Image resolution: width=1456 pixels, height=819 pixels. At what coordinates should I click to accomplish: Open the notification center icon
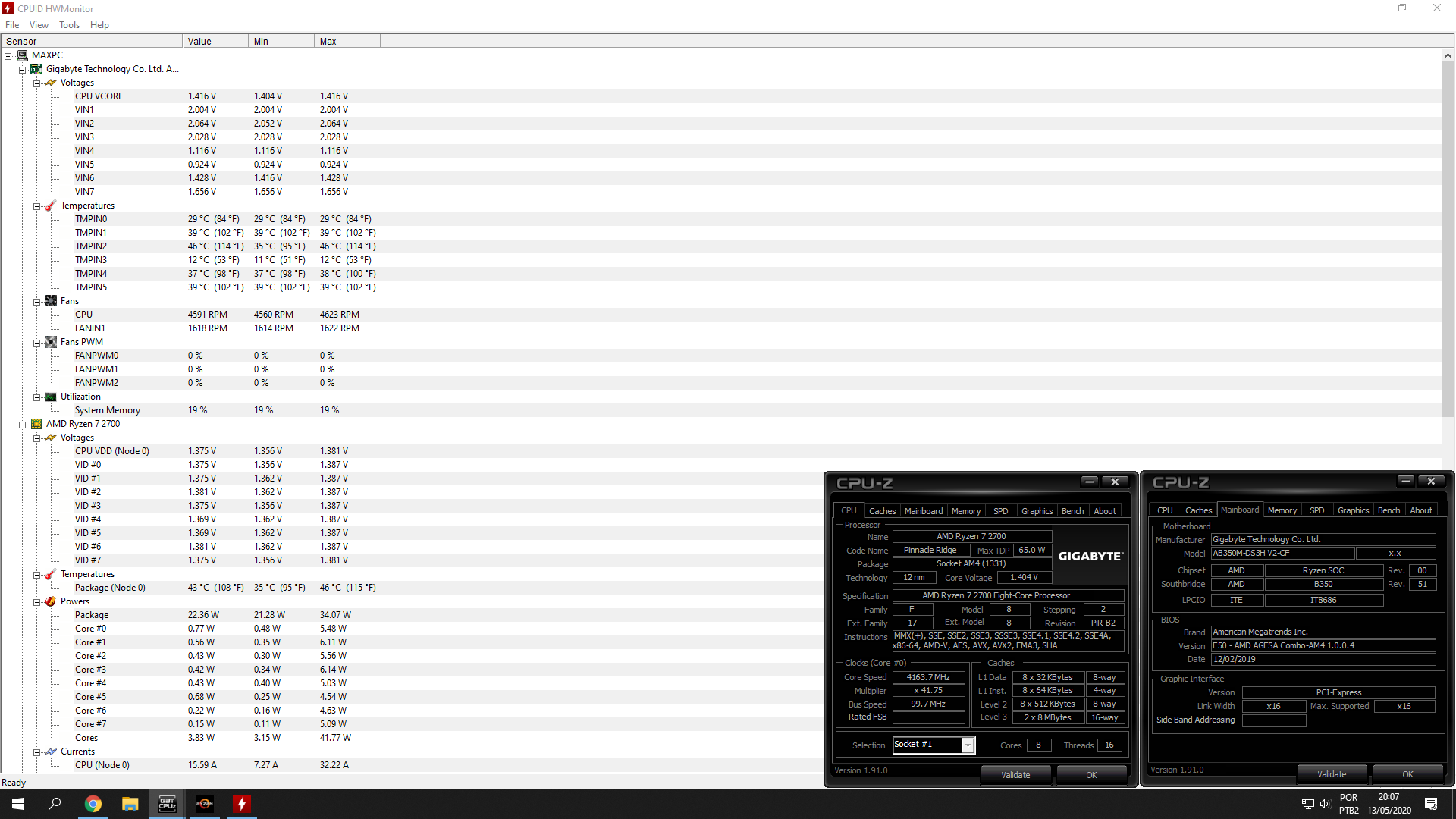tap(1431, 804)
